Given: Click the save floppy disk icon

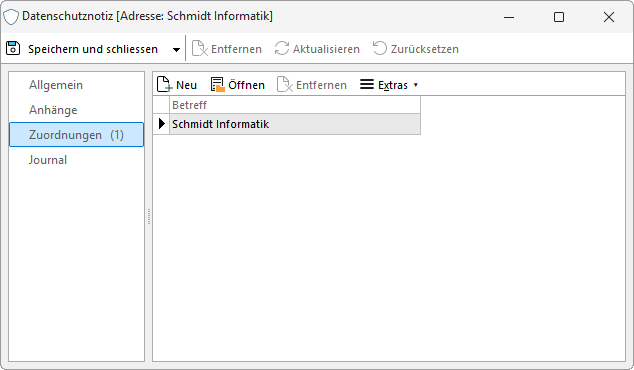Looking at the screenshot, I should click(13, 48).
